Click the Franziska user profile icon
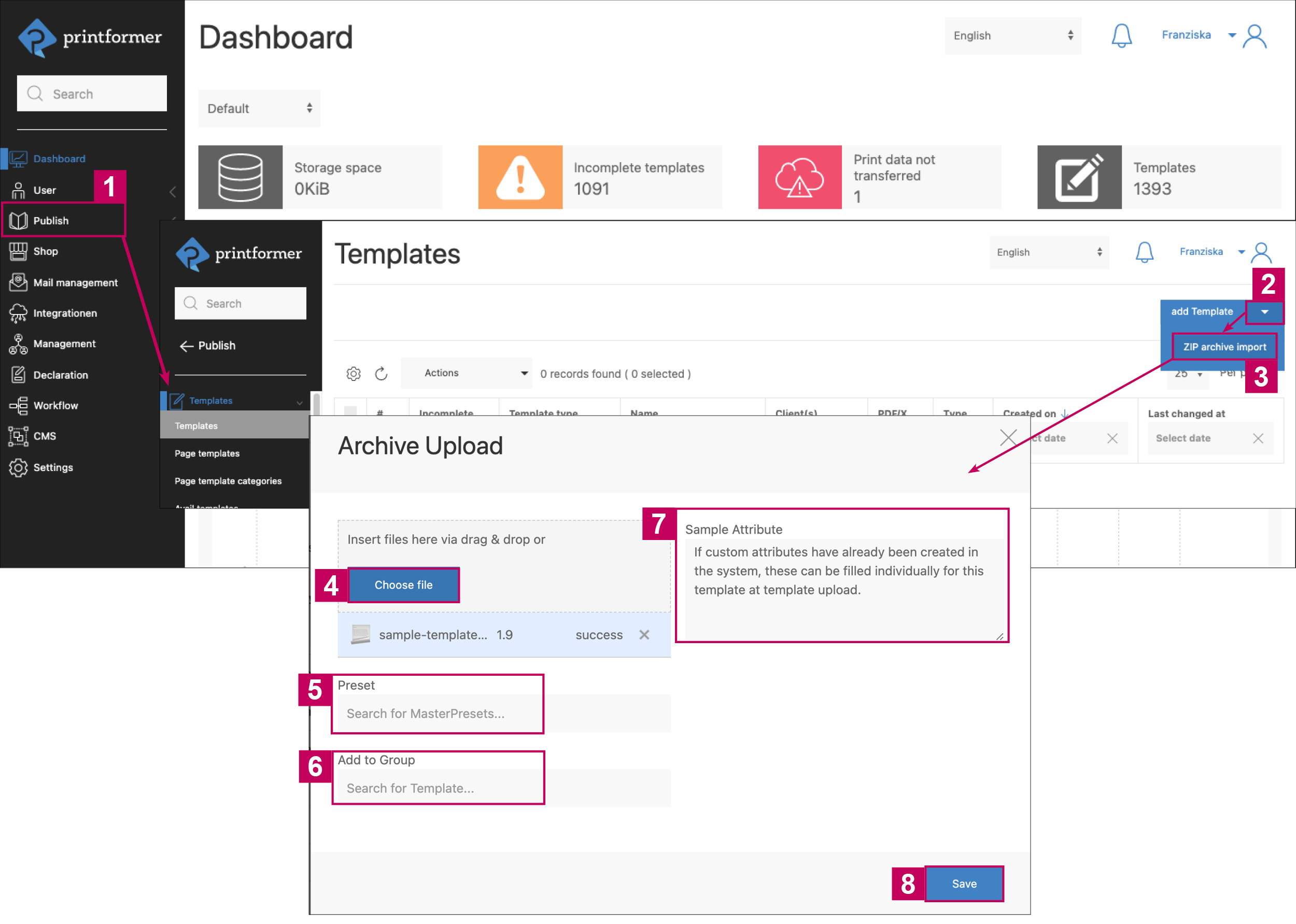The height and width of the screenshot is (924, 1296). click(1255, 35)
